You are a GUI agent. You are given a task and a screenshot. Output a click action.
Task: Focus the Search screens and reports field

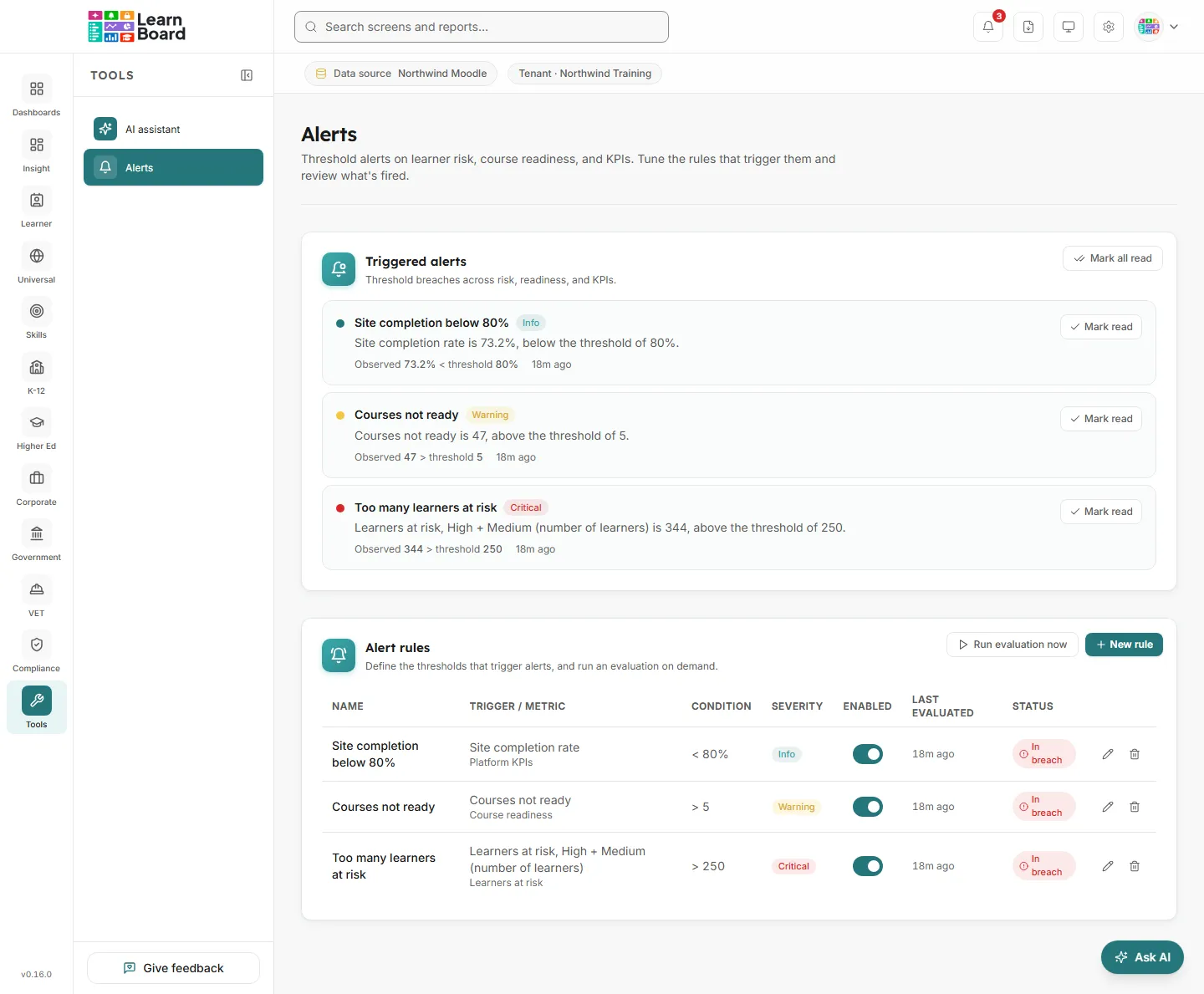point(482,27)
